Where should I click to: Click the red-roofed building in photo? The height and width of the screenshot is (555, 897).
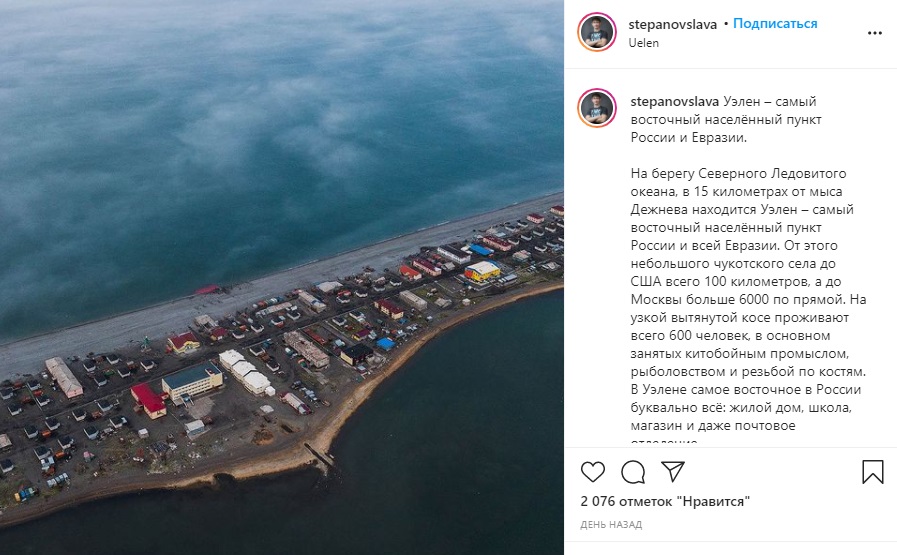click(149, 399)
